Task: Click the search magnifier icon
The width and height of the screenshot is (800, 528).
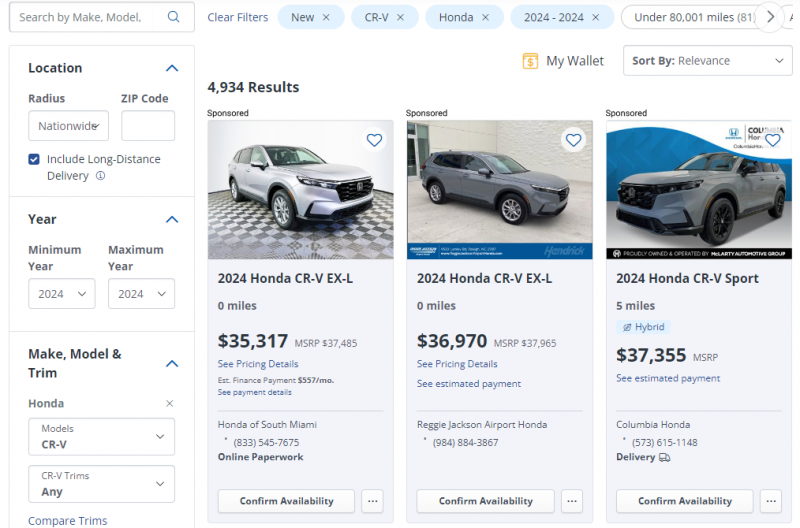Action: (174, 17)
